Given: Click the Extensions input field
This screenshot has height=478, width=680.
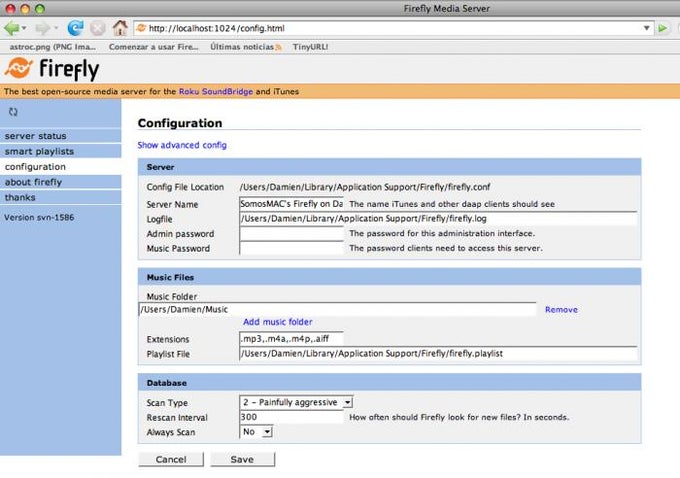Looking at the screenshot, I should 291,339.
